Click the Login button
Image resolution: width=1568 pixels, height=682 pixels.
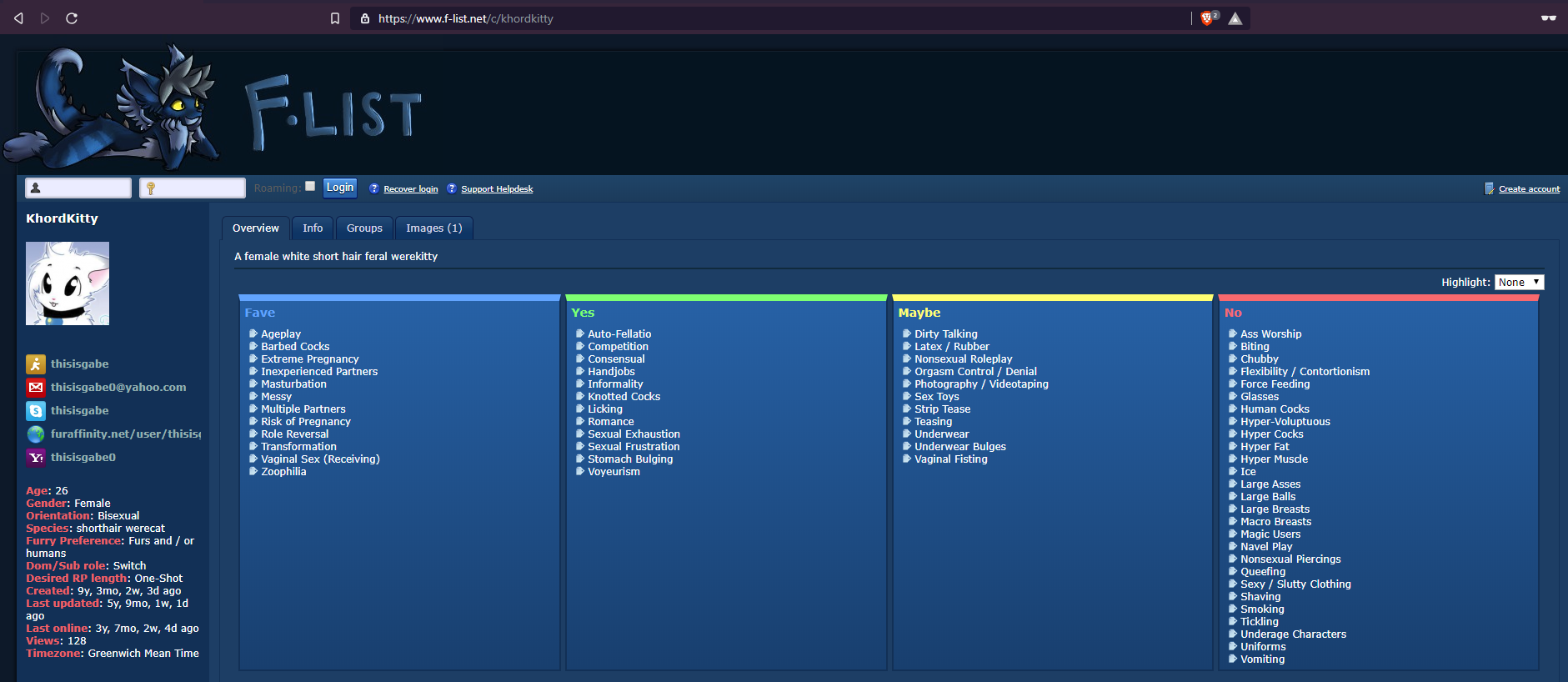(x=340, y=188)
